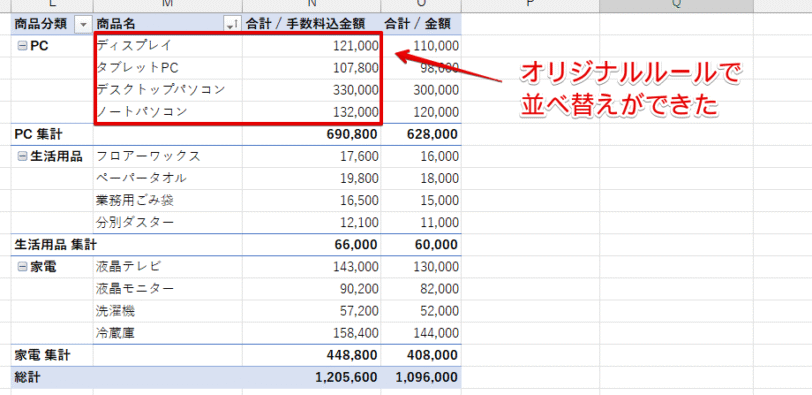
Task: Select the 総計 grand total label
Action: [27, 377]
